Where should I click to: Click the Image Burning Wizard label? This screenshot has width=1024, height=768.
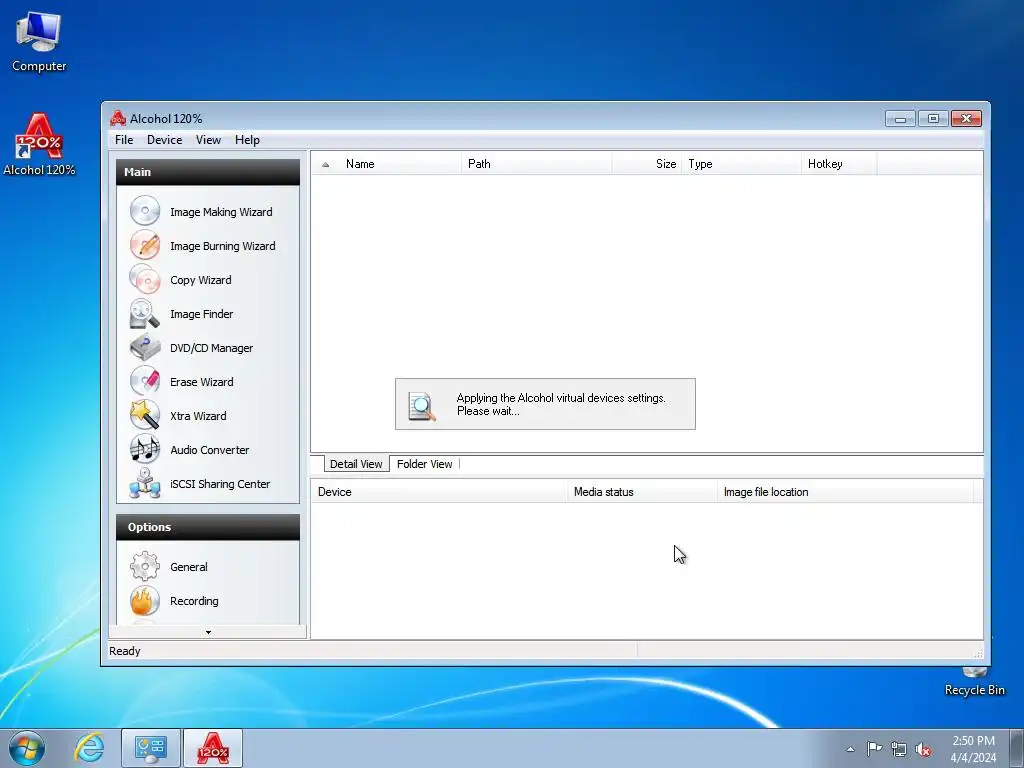tap(223, 246)
